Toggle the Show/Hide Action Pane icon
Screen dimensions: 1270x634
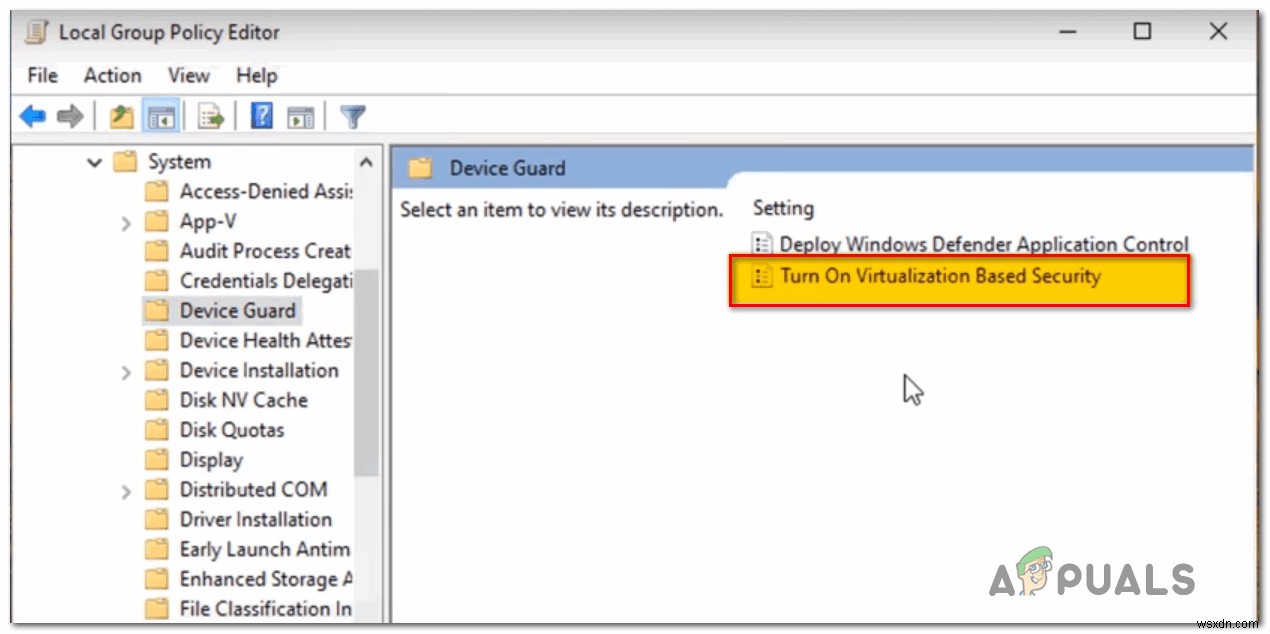[x=302, y=116]
